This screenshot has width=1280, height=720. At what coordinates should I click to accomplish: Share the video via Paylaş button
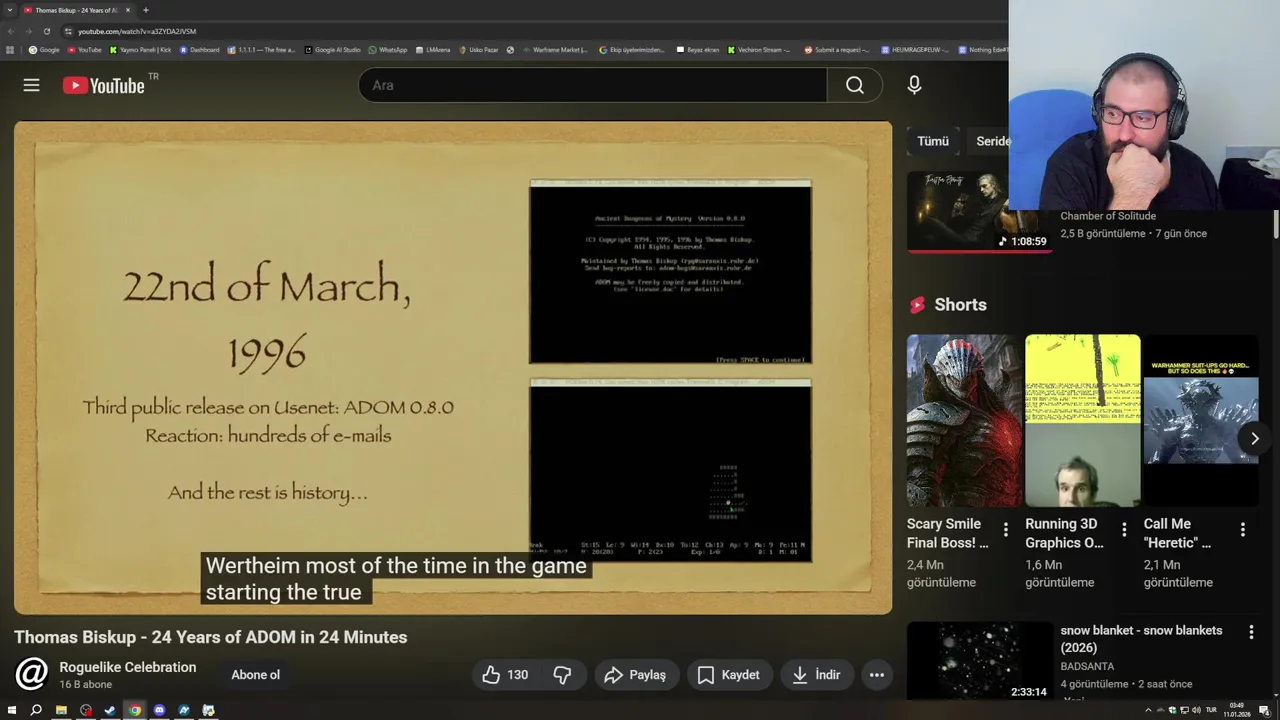point(636,675)
